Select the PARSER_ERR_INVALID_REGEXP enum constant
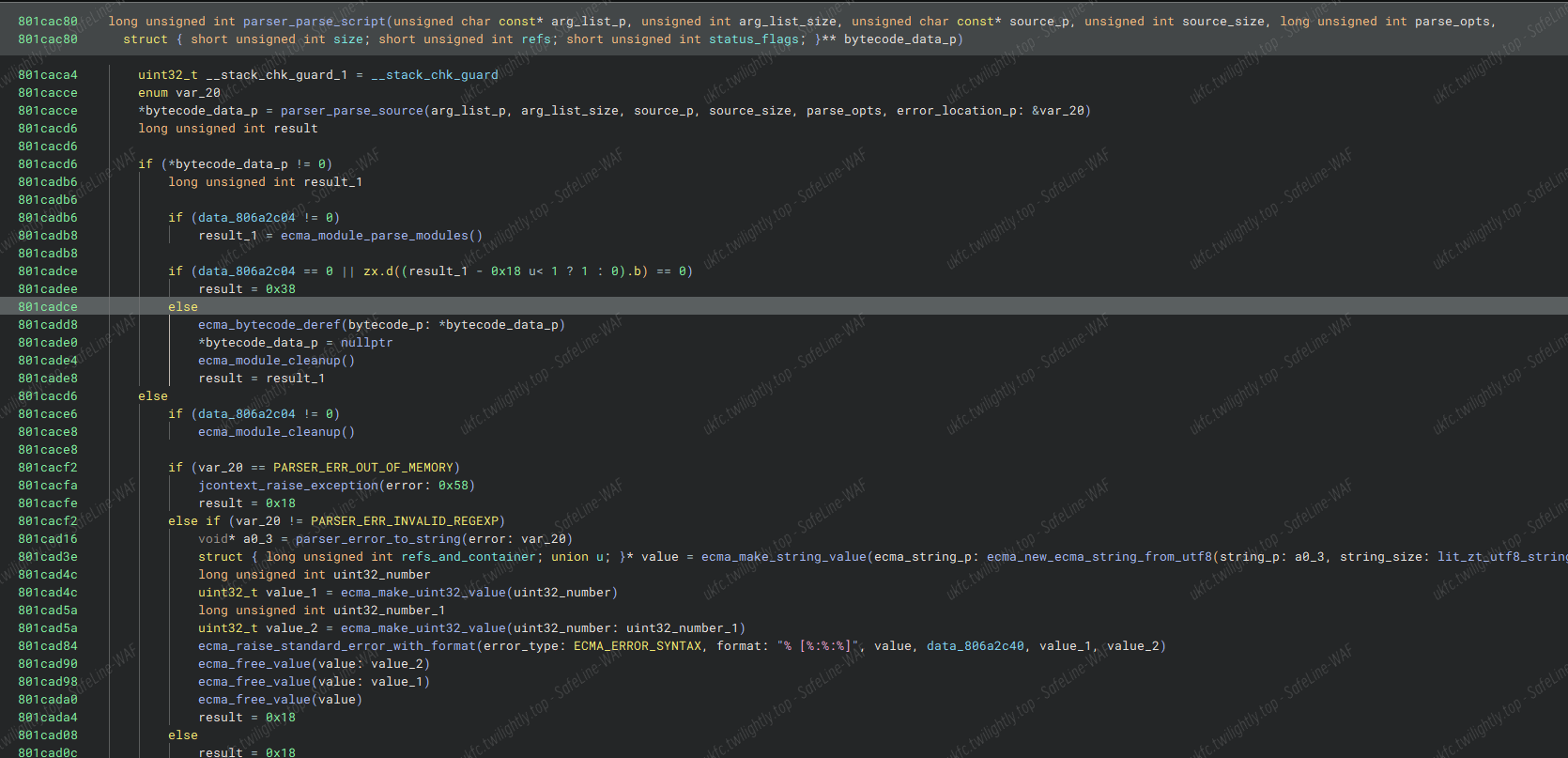1568x758 pixels. 405,521
